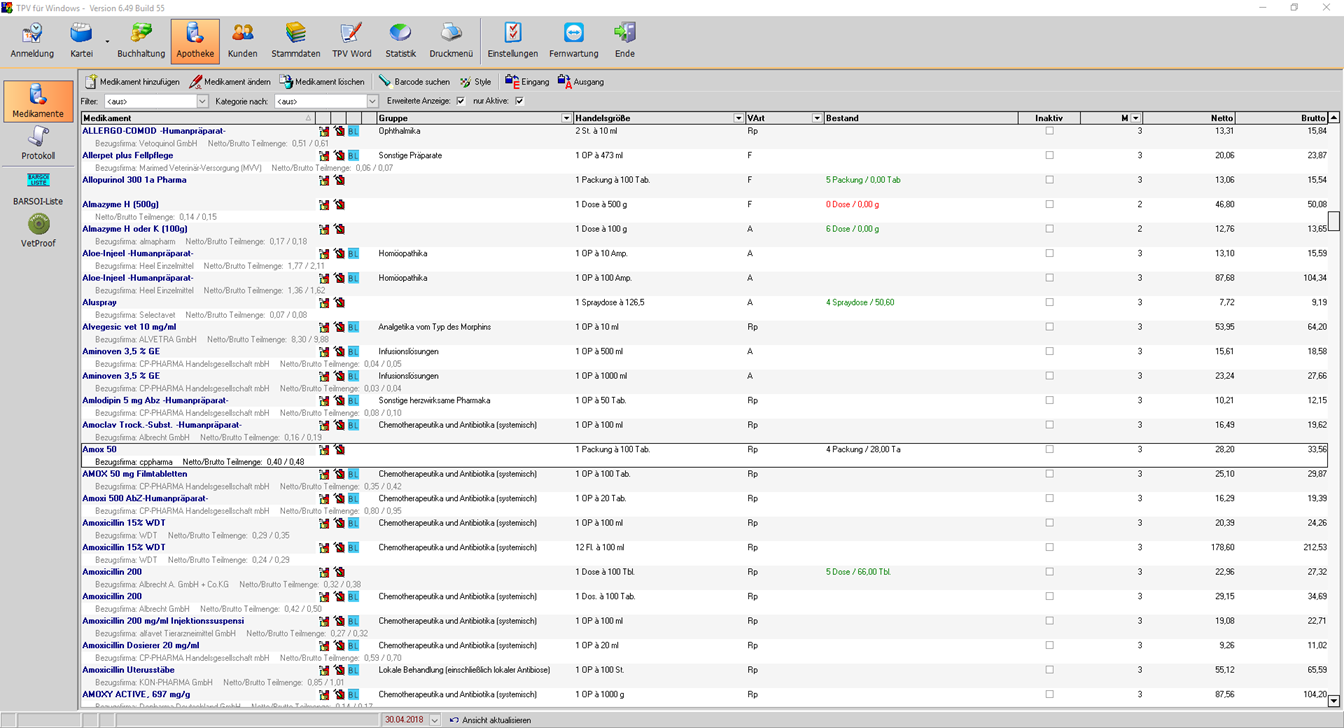This screenshot has width=1344, height=728.
Task: Expand the Filter dropdown
Action: (202, 102)
